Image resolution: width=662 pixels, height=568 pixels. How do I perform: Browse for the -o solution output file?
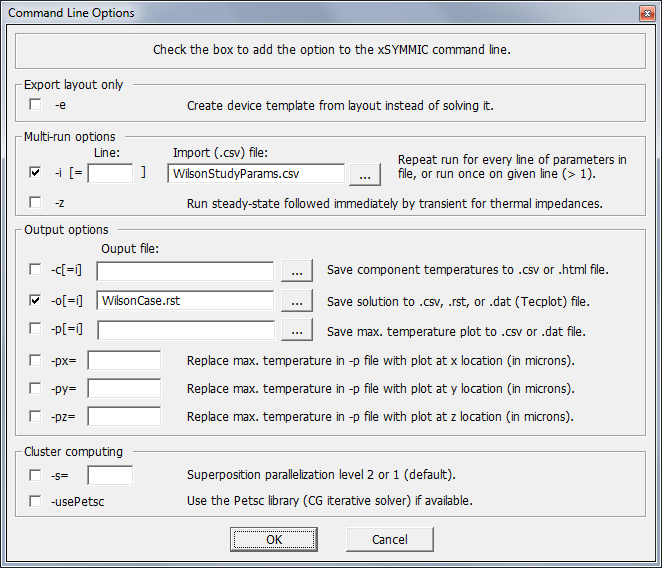click(x=297, y=300)
